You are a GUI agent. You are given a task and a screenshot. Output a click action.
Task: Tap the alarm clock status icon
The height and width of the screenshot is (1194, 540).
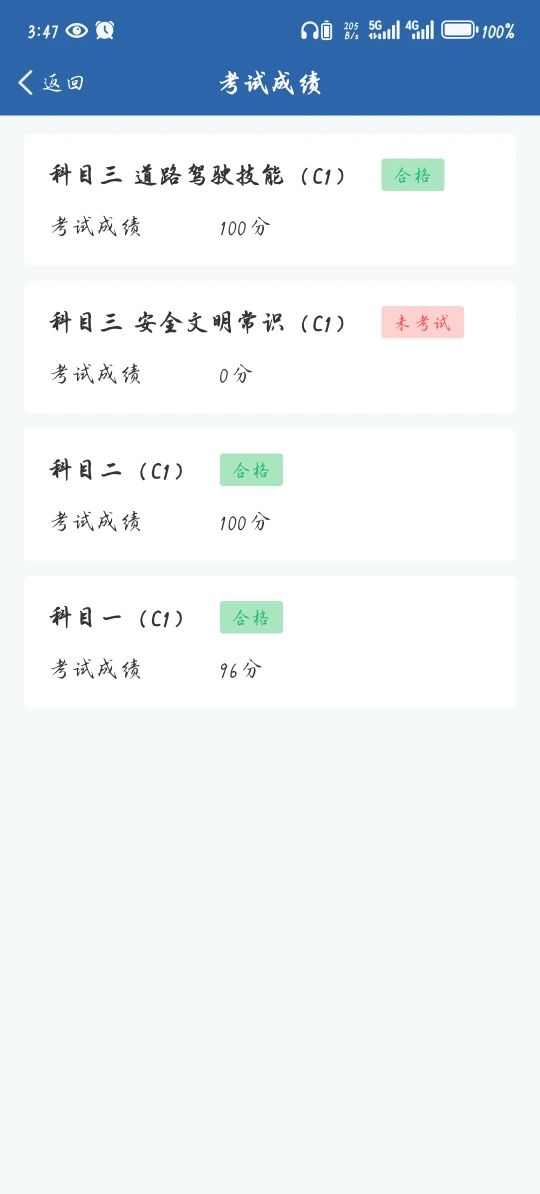point(104,30)
